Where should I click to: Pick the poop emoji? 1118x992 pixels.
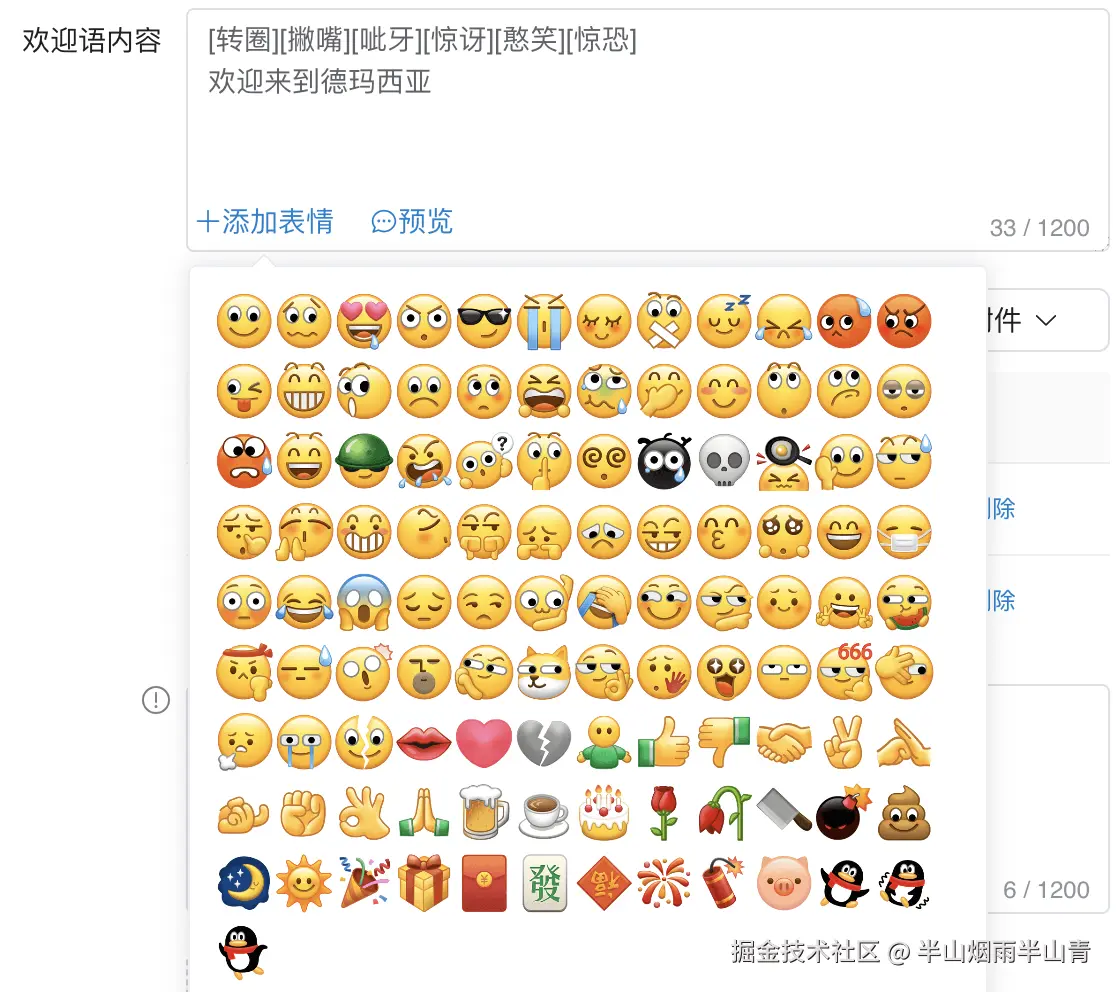click(x=904, y=812)
